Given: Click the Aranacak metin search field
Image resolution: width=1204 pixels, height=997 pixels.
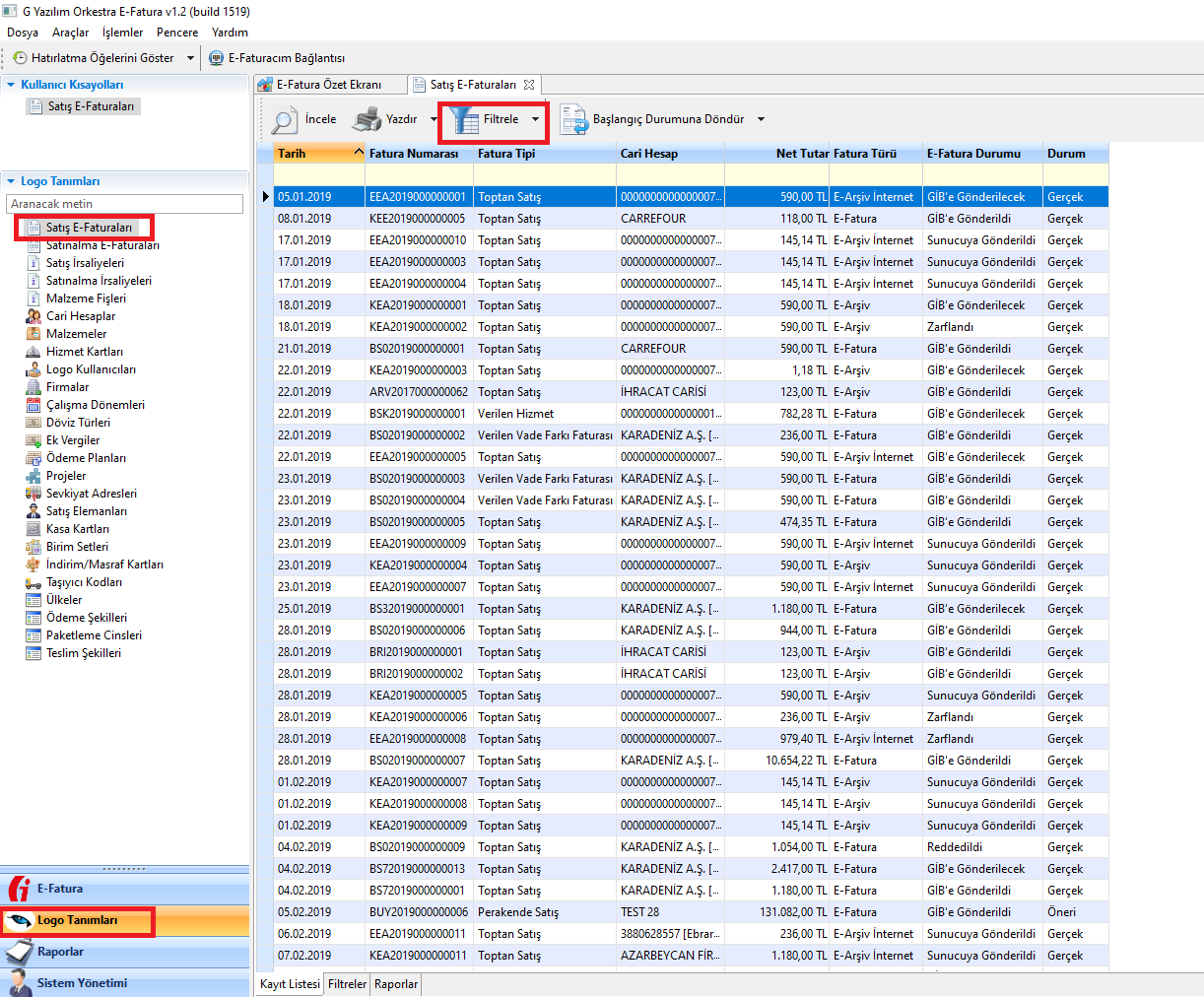Looking at the screenshot, I should tap(124, 204).
